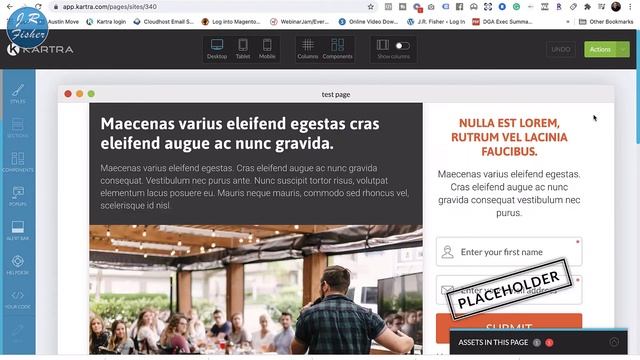Open the Components panel in left sidebar
Image resolution: width=640 pixels, height=360 pixels.
tap(18, 162)
